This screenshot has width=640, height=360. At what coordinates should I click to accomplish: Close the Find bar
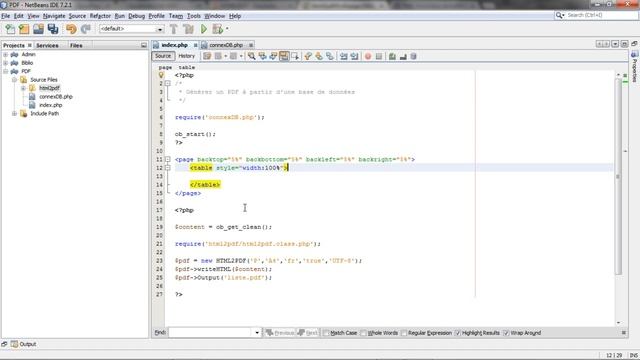(x=624, y=333)
